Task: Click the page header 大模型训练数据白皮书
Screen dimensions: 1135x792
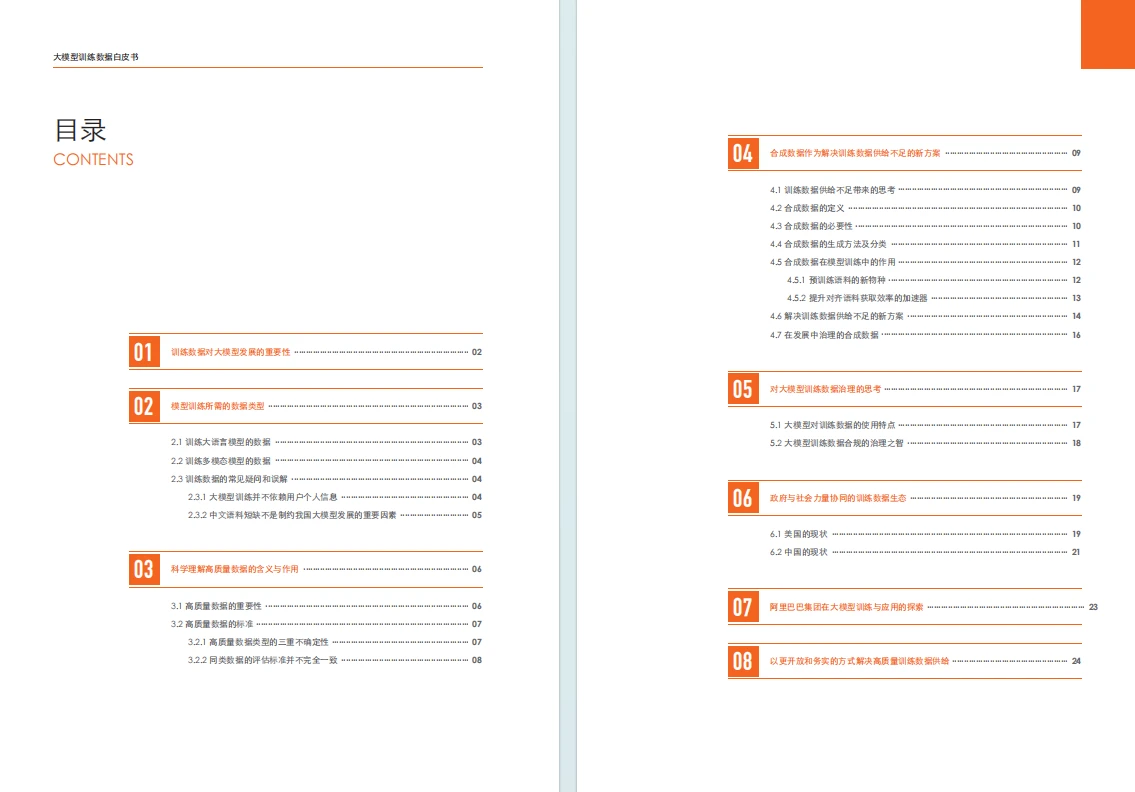Action: [x=96, y=57]
